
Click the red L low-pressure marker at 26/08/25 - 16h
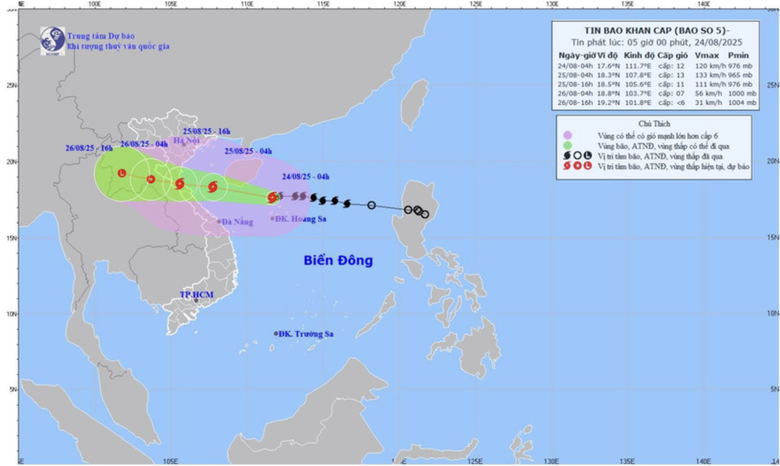tap(121, 173)
